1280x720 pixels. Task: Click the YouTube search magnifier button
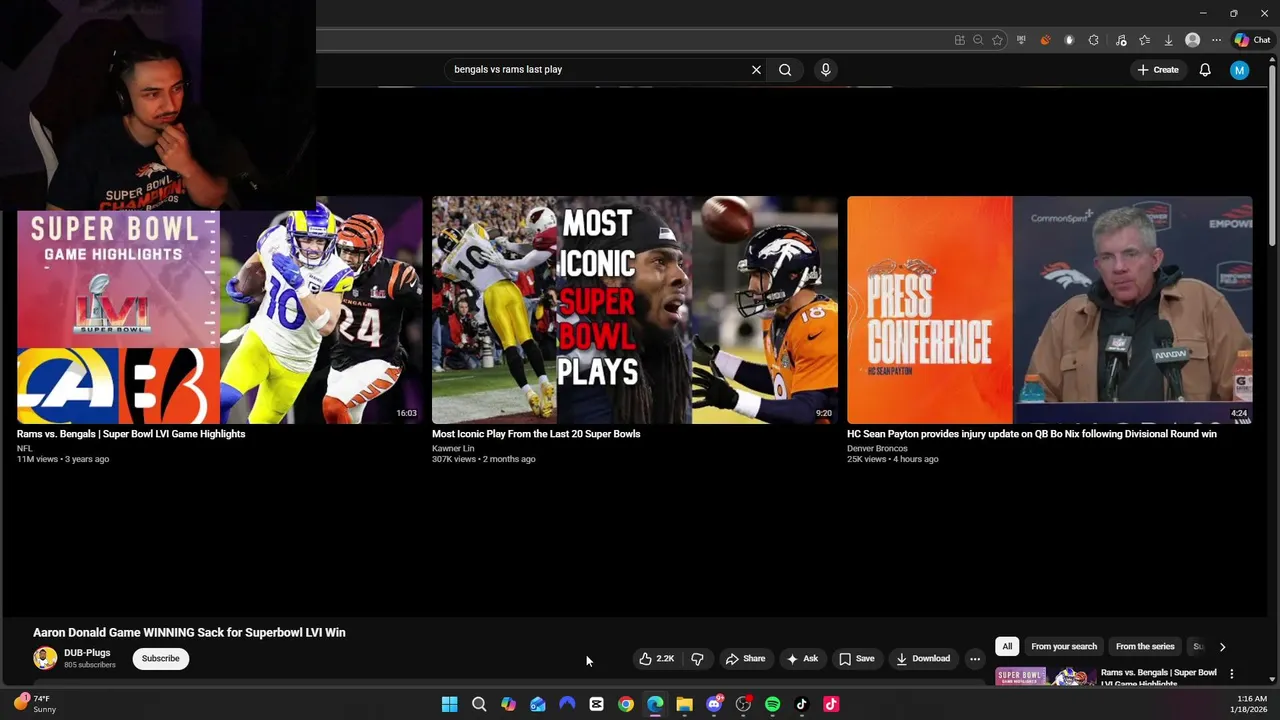coord(785,70)
